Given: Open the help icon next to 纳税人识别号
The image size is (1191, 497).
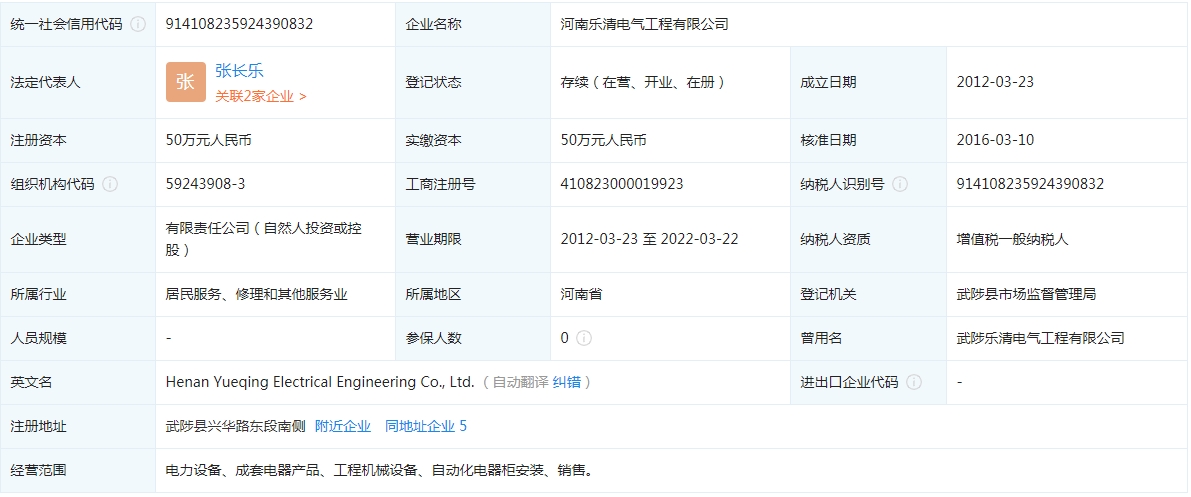Looking at the screenshot, I should (900, 184).
